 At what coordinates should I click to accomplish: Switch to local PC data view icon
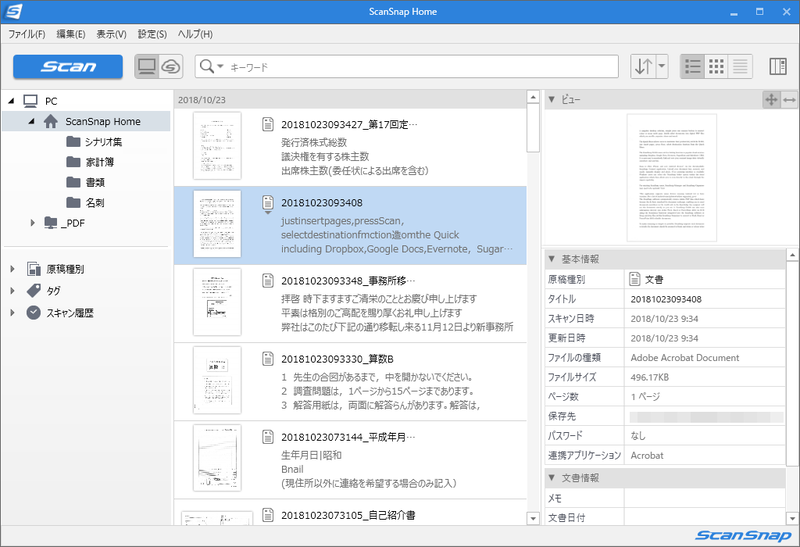pos(147,66)
